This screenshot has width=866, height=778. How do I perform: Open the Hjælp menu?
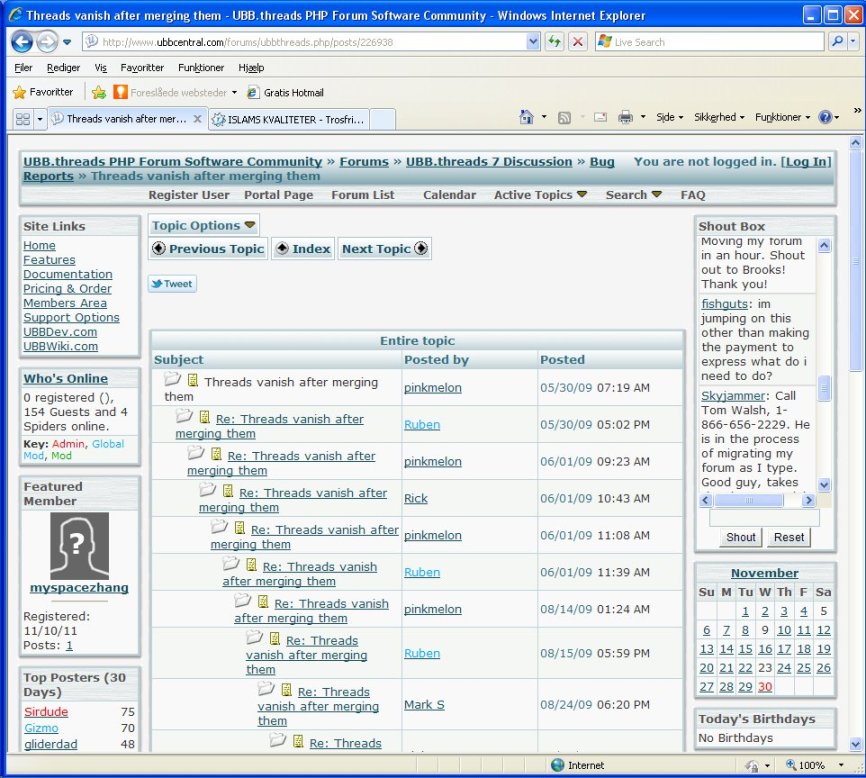point(251,67)
